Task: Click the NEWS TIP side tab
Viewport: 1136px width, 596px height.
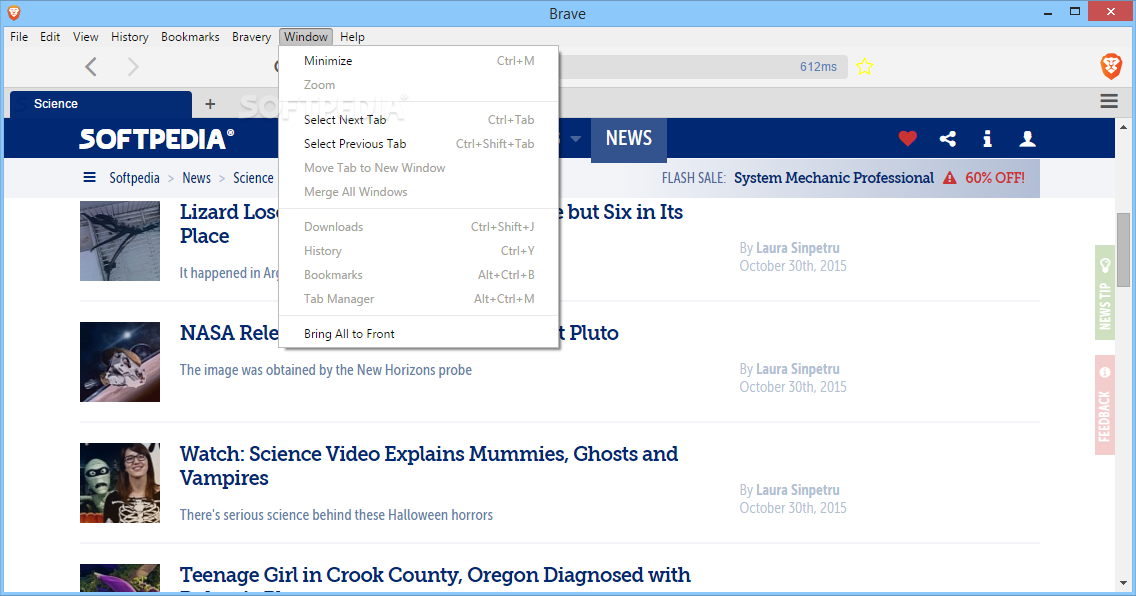Action: click(1104, 293)
